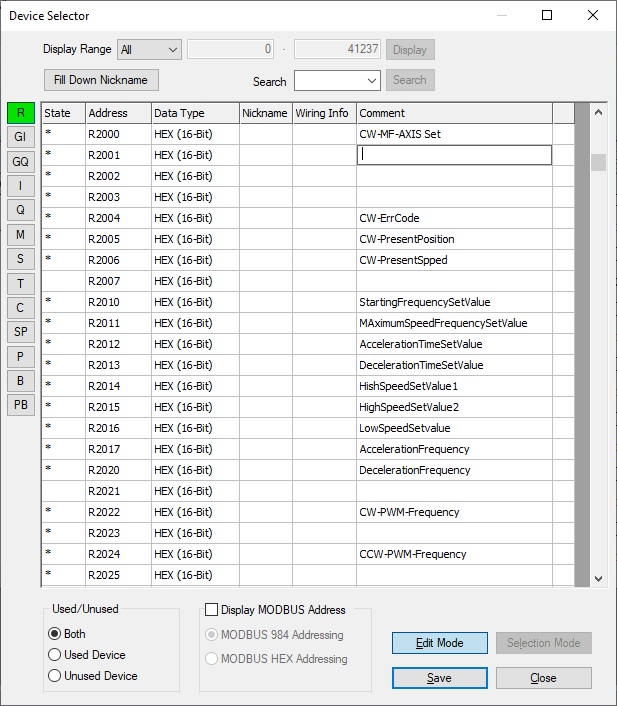Screen dimensions: 617x706
Task: Click the State column header
Action: (x=64, y=113)
